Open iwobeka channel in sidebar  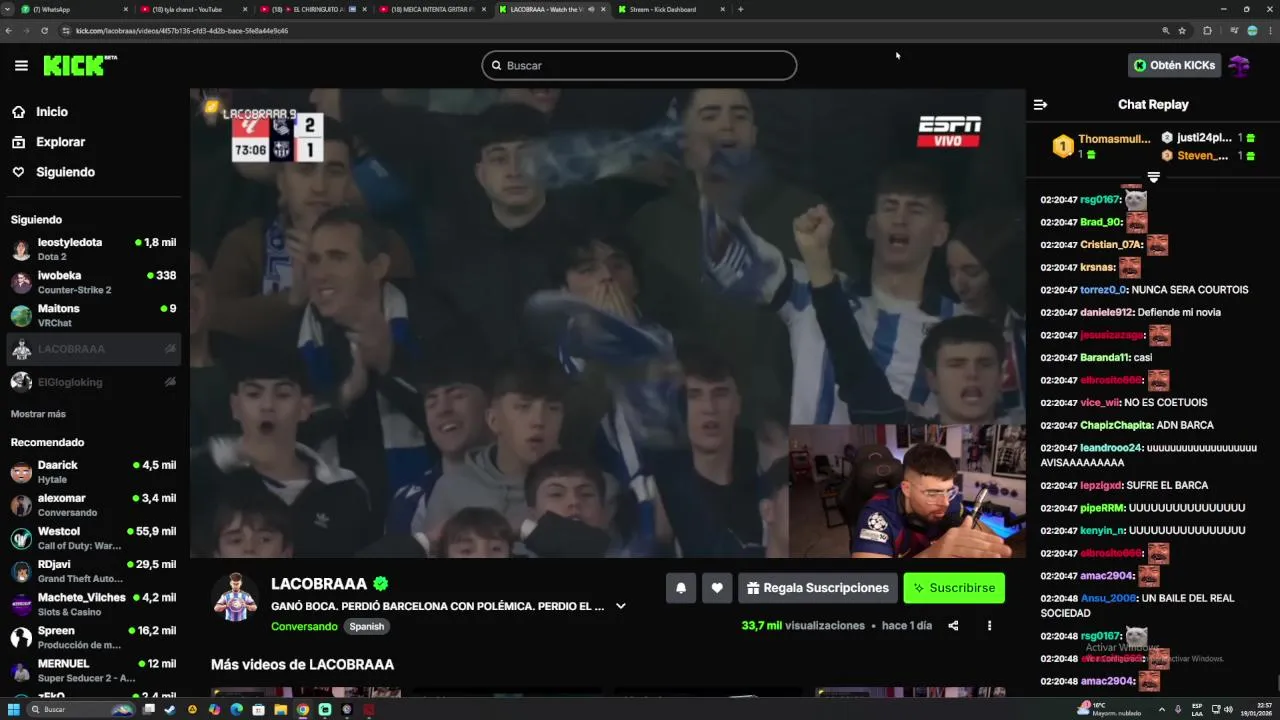92,282
